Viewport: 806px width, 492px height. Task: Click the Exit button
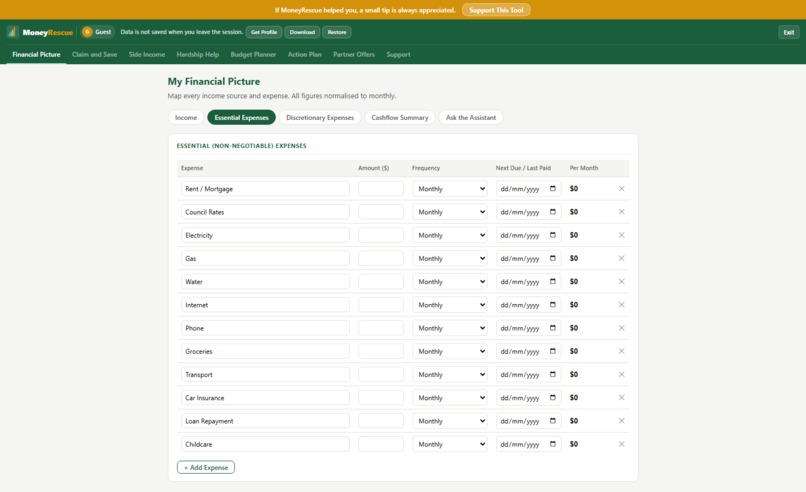pos(789,32)
